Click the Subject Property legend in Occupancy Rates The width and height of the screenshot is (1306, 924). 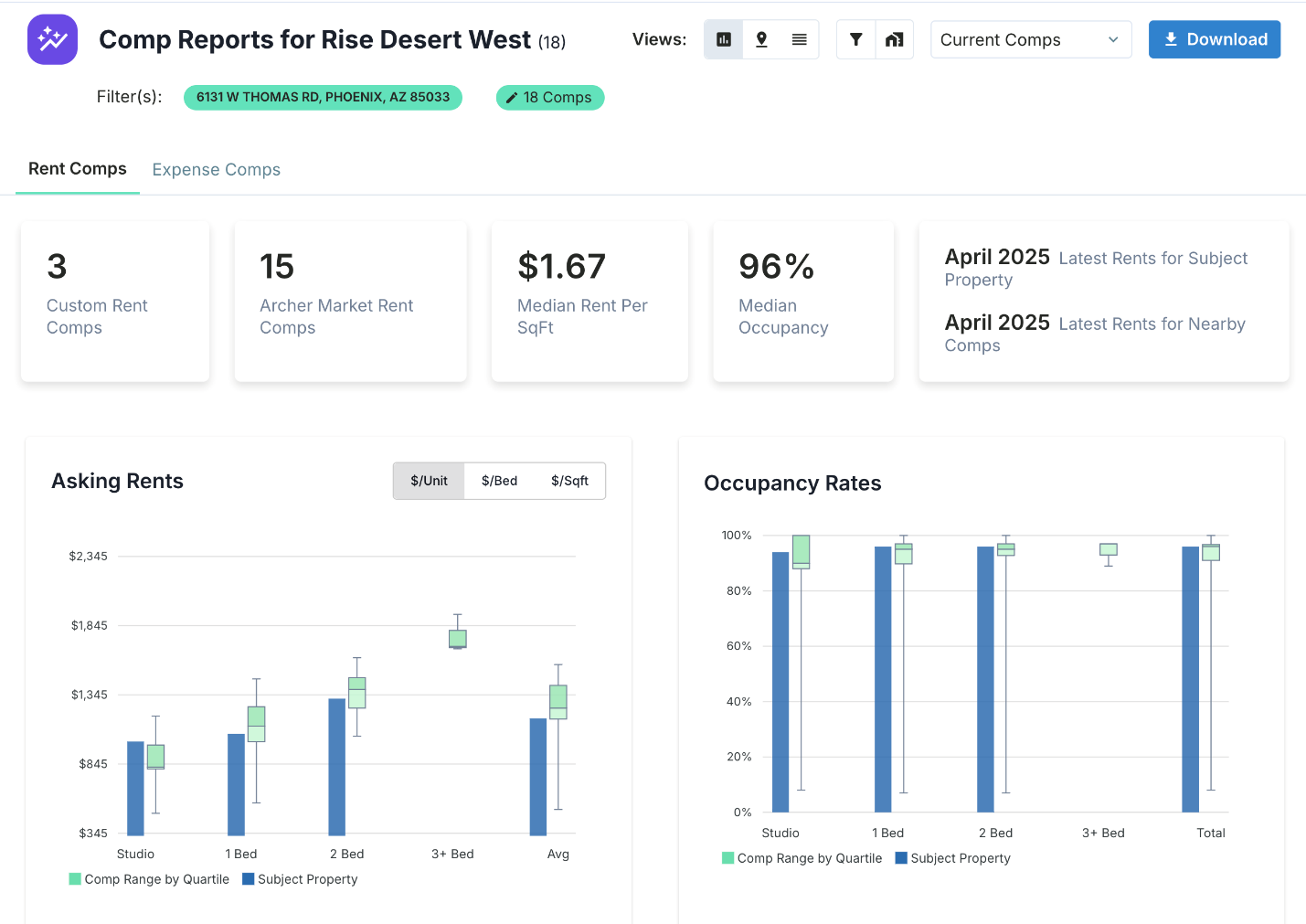point(953,858)
